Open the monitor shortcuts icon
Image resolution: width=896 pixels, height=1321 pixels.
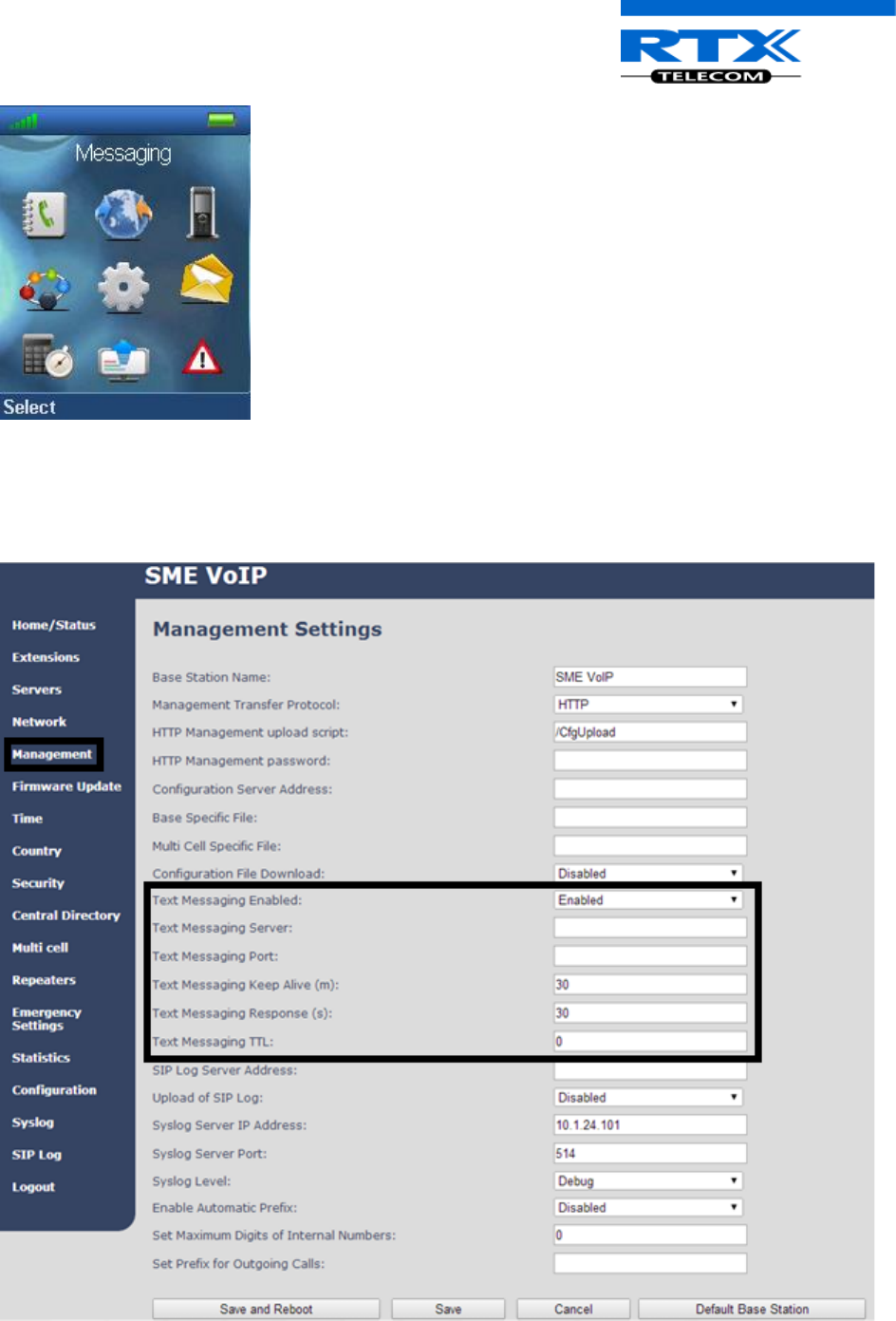click(123, 359)
